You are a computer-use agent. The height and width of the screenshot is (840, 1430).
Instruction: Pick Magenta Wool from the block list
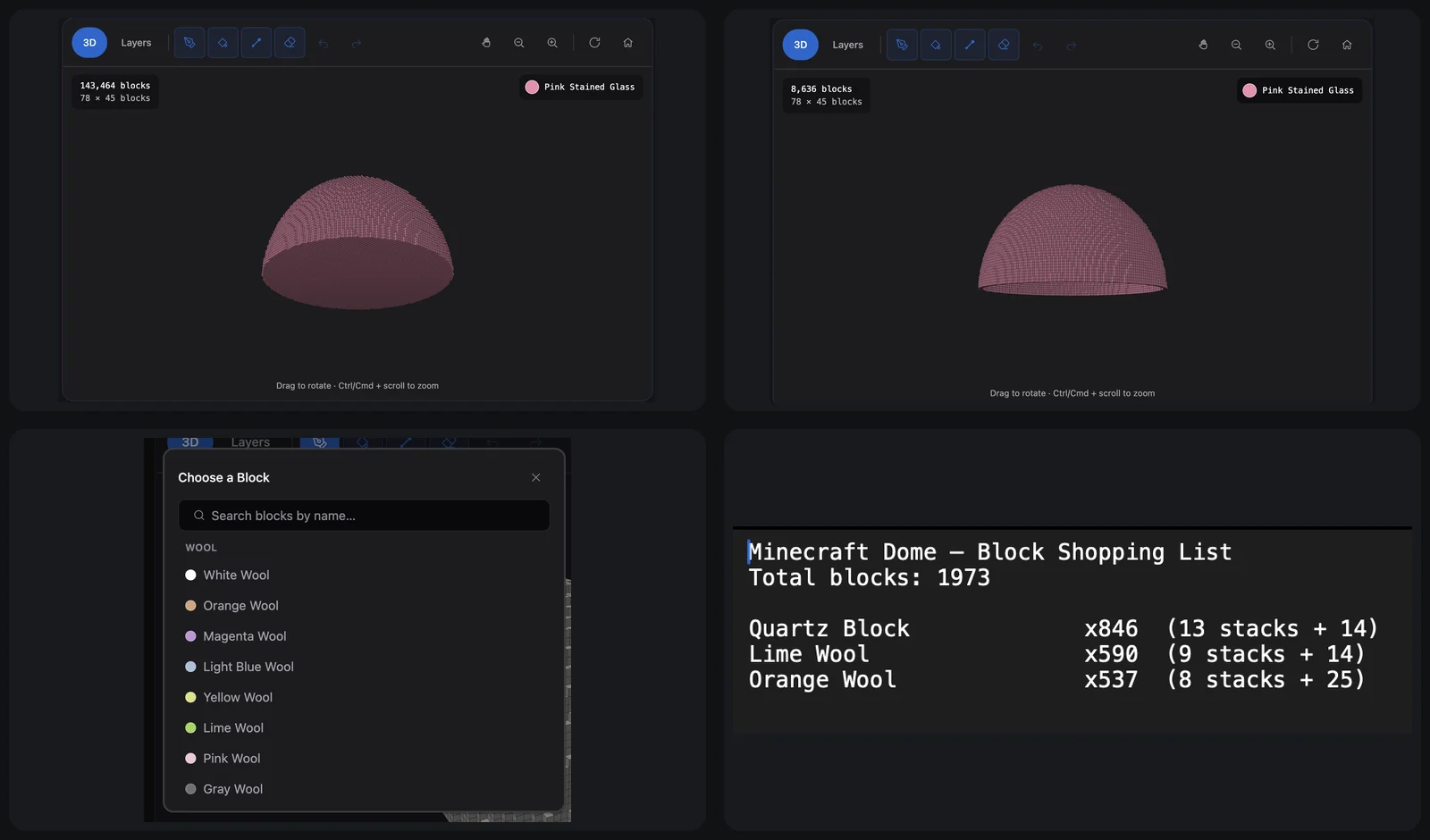coord(364,636)
